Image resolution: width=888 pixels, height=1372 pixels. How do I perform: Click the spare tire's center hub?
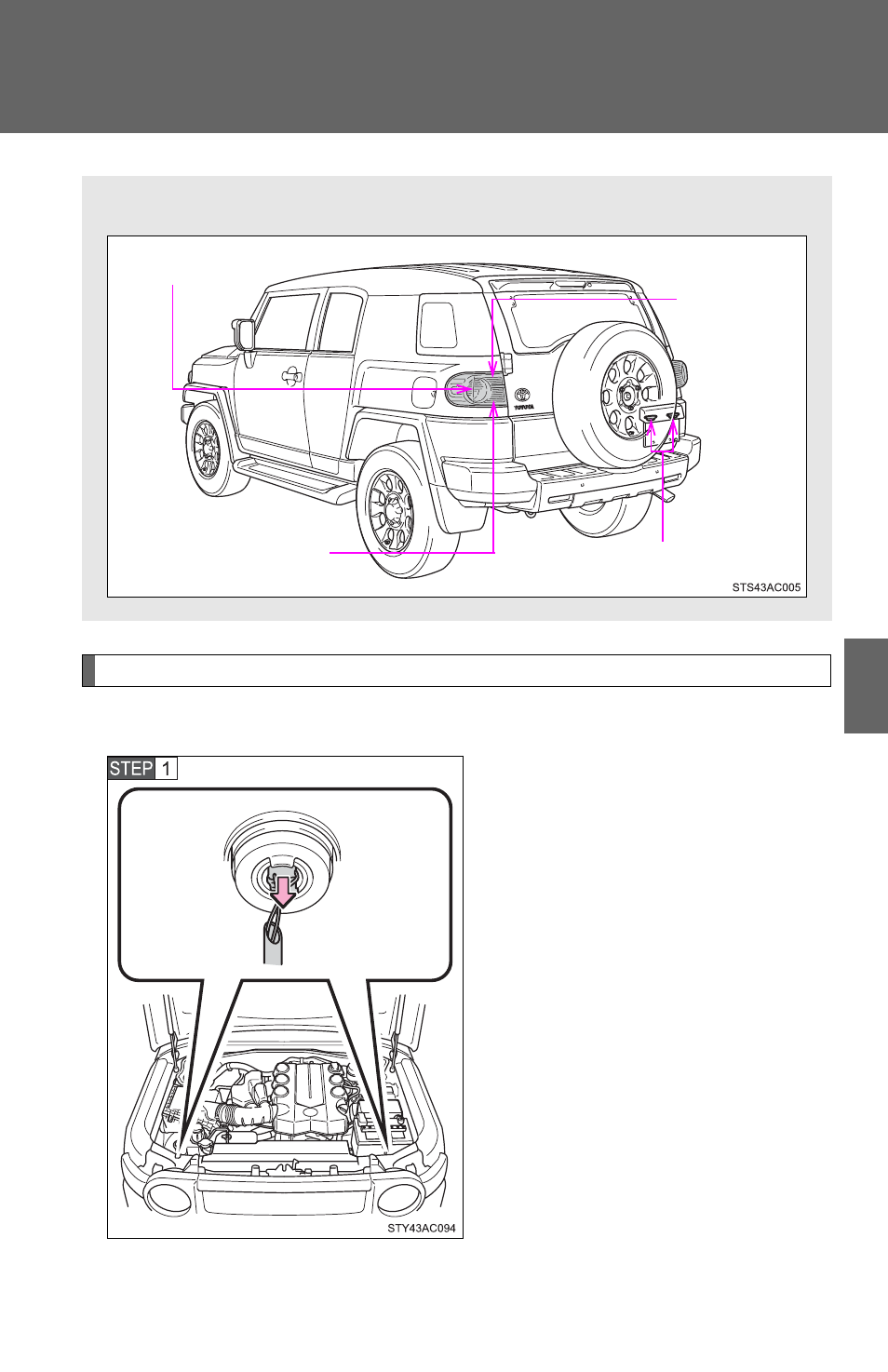(x=627, y=396)
